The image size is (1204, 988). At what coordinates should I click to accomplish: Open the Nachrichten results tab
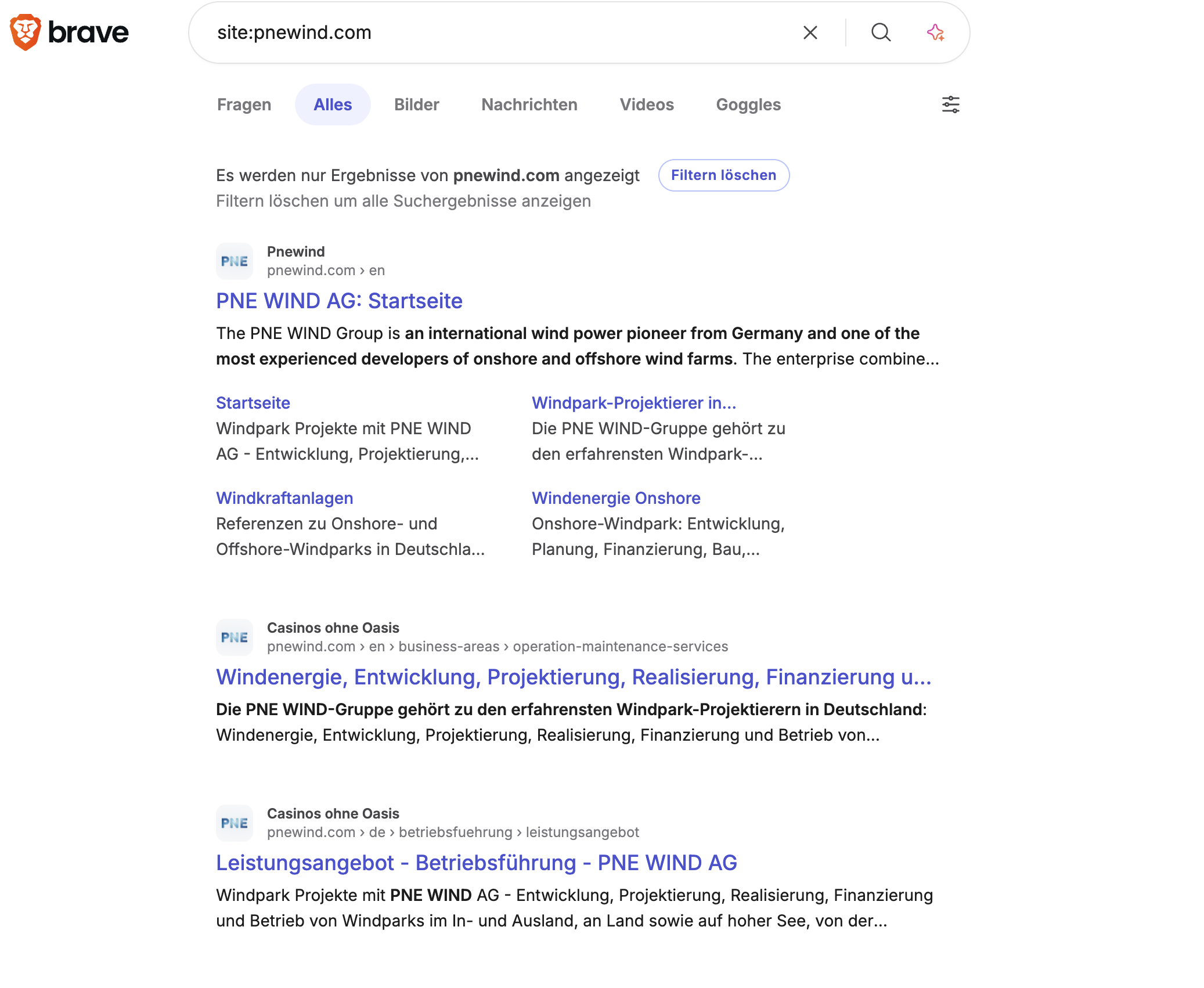pyautogui.click(x=529, y=104)
